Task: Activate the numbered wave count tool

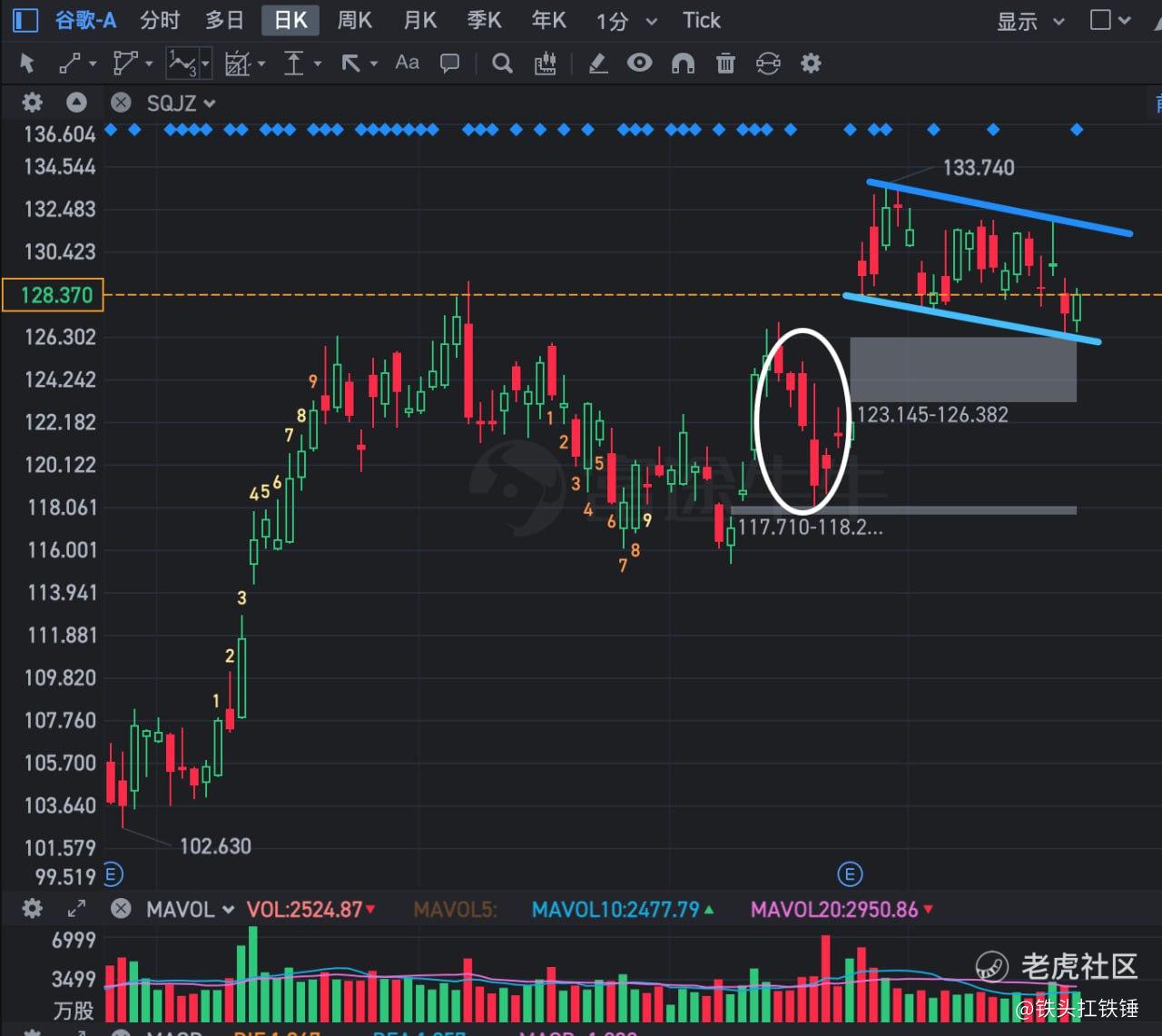Action: click(x=182, y=63)
